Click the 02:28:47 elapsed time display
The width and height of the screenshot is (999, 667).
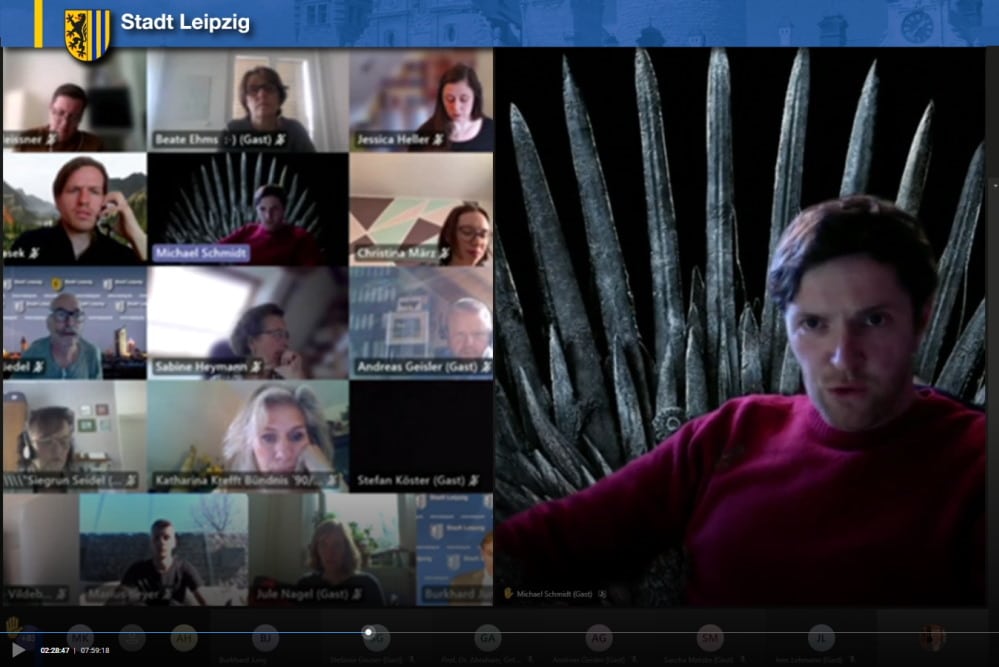[x=55, y=650]
